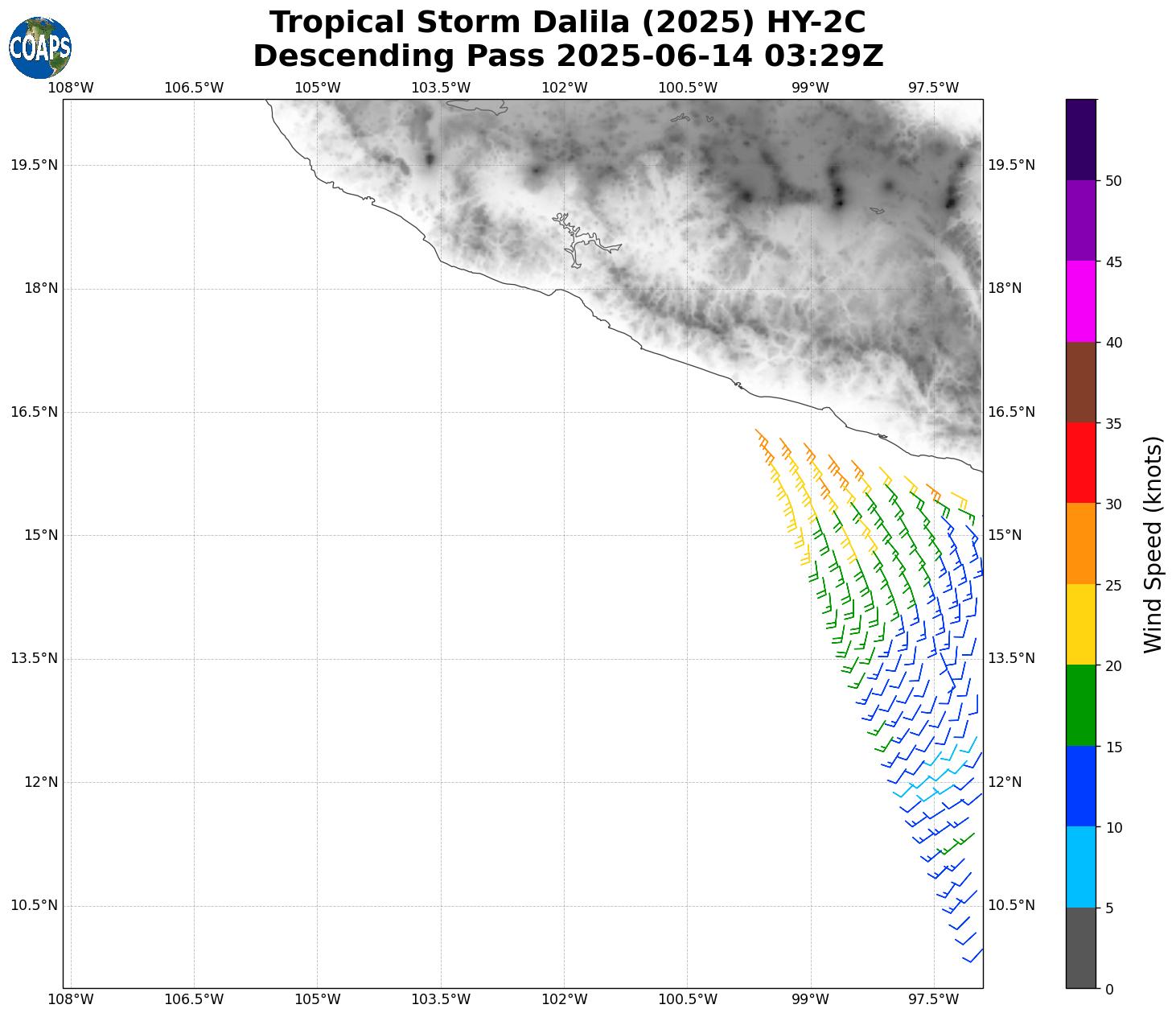Viewport: 1176px width, 1017px height.
Task: Select the orange 25-30 knot colorbar band
Action: (1080, 543)
